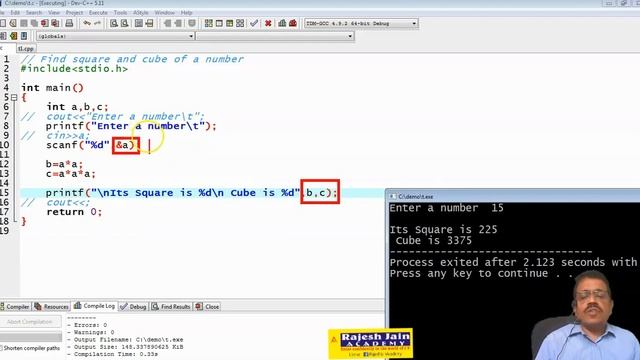The height and width of the screenshot is (360, 640).
Task: Click the 'return 0;' code line
Action: [74, 212]
